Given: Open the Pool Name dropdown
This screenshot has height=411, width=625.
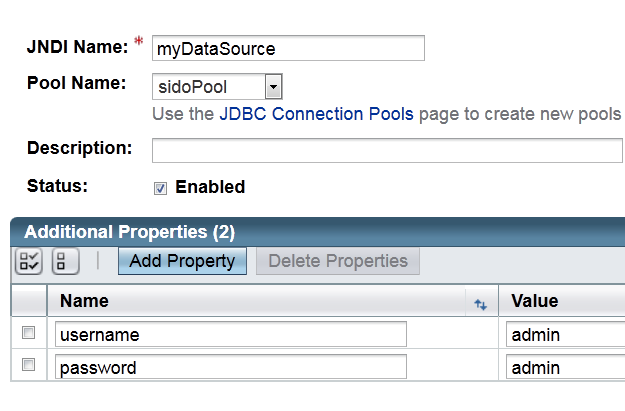Looking at the screenshot, I should click(274, 87).
